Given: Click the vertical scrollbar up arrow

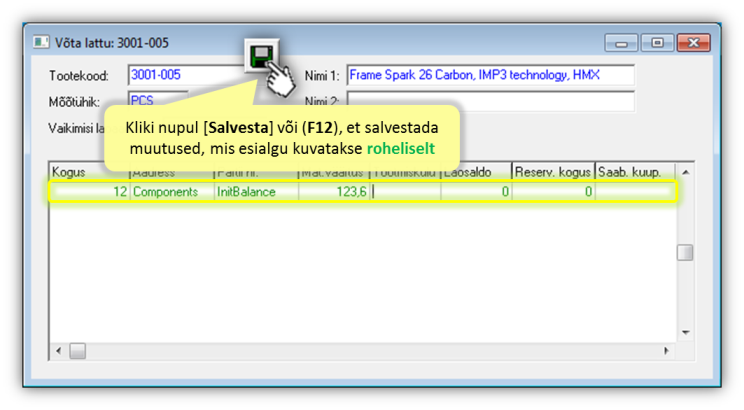Looking at the screenshot, I should coord(685,172).
